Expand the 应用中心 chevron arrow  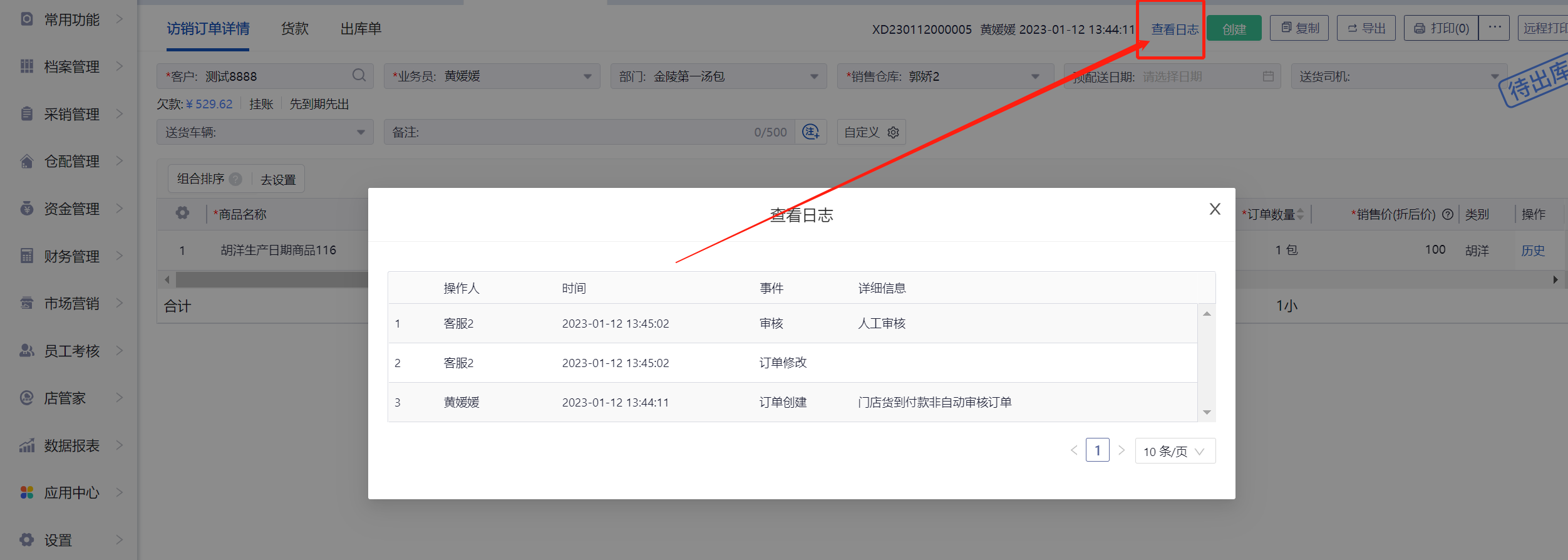click(x=120, y=492)
